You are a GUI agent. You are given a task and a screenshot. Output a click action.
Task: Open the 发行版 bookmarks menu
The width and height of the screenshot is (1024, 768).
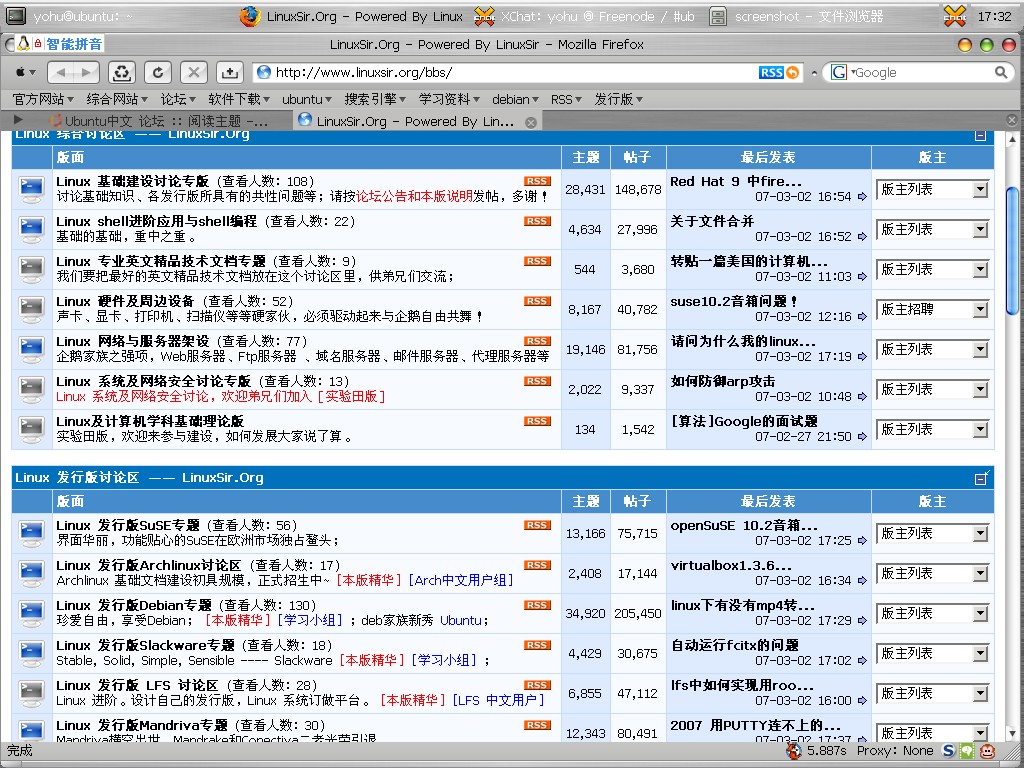click(x=618, y=99)
